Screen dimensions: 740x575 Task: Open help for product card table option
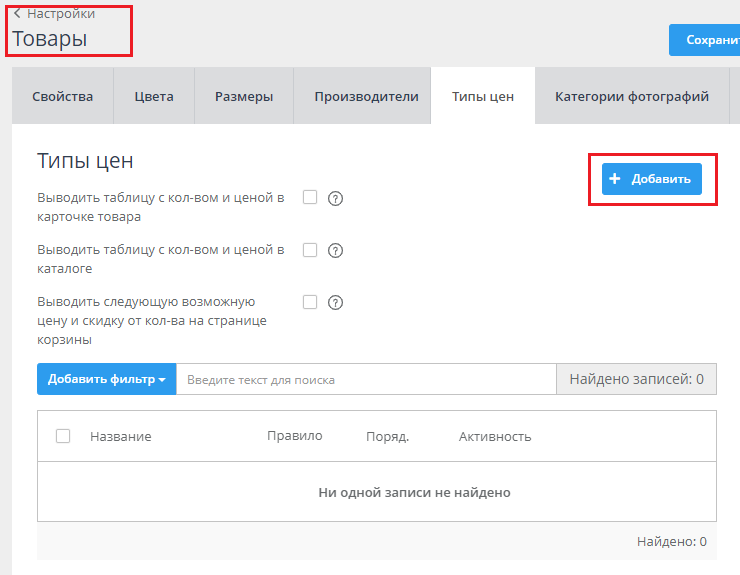tap(336, 198)
